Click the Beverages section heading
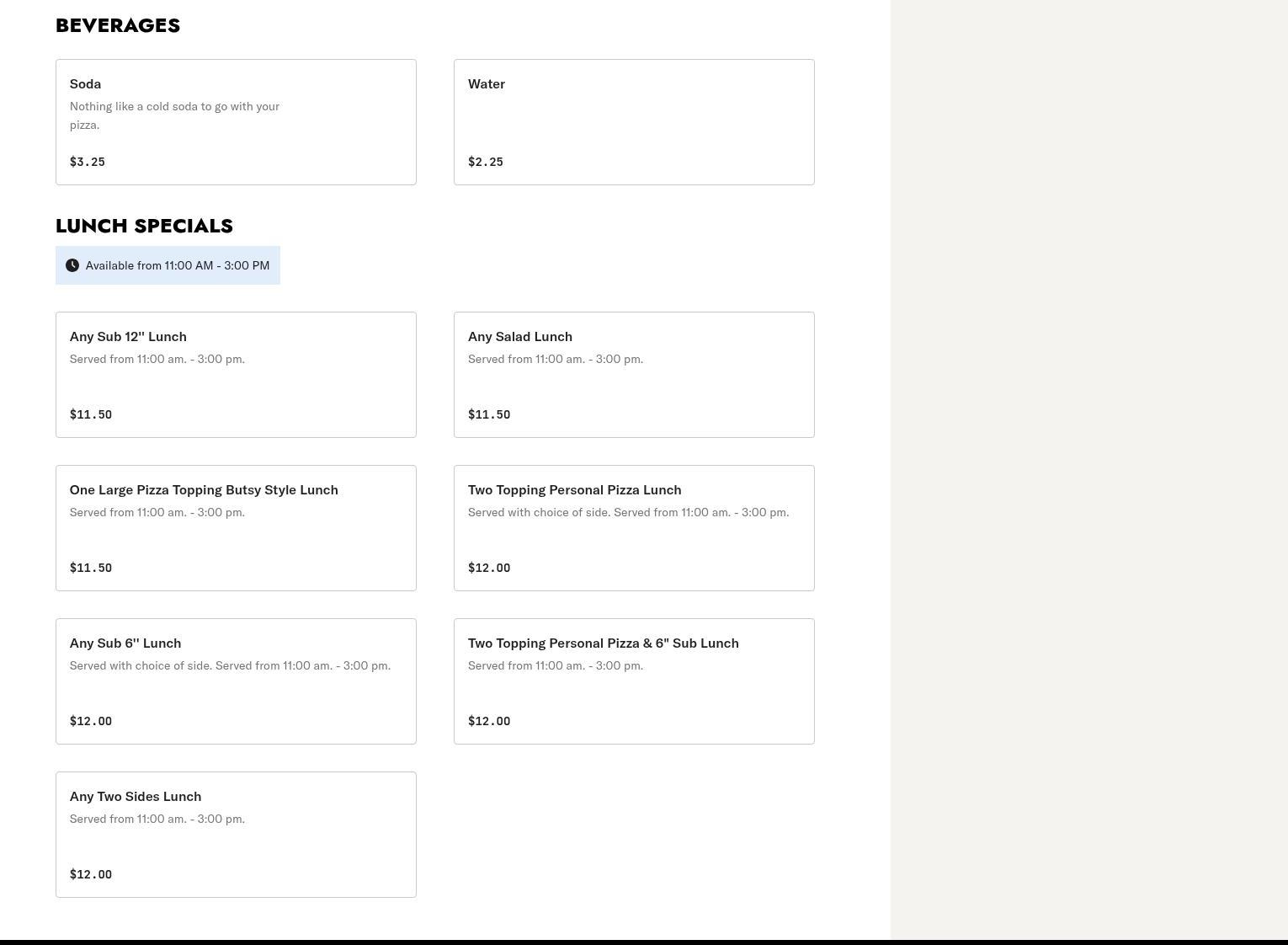This screenshot has width=1288, height=945. (x=118, y=25)
